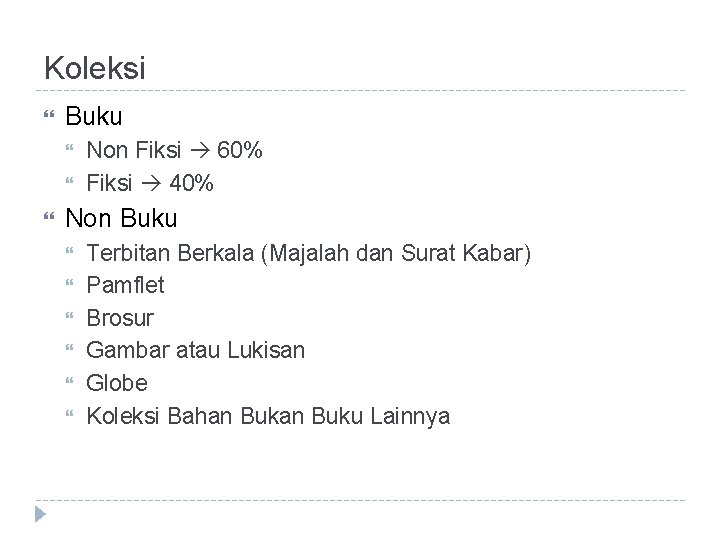This screenshot has height=540, width=720.
Task: Click the bullet beside Pamflet
Action: tap(69, 282)
